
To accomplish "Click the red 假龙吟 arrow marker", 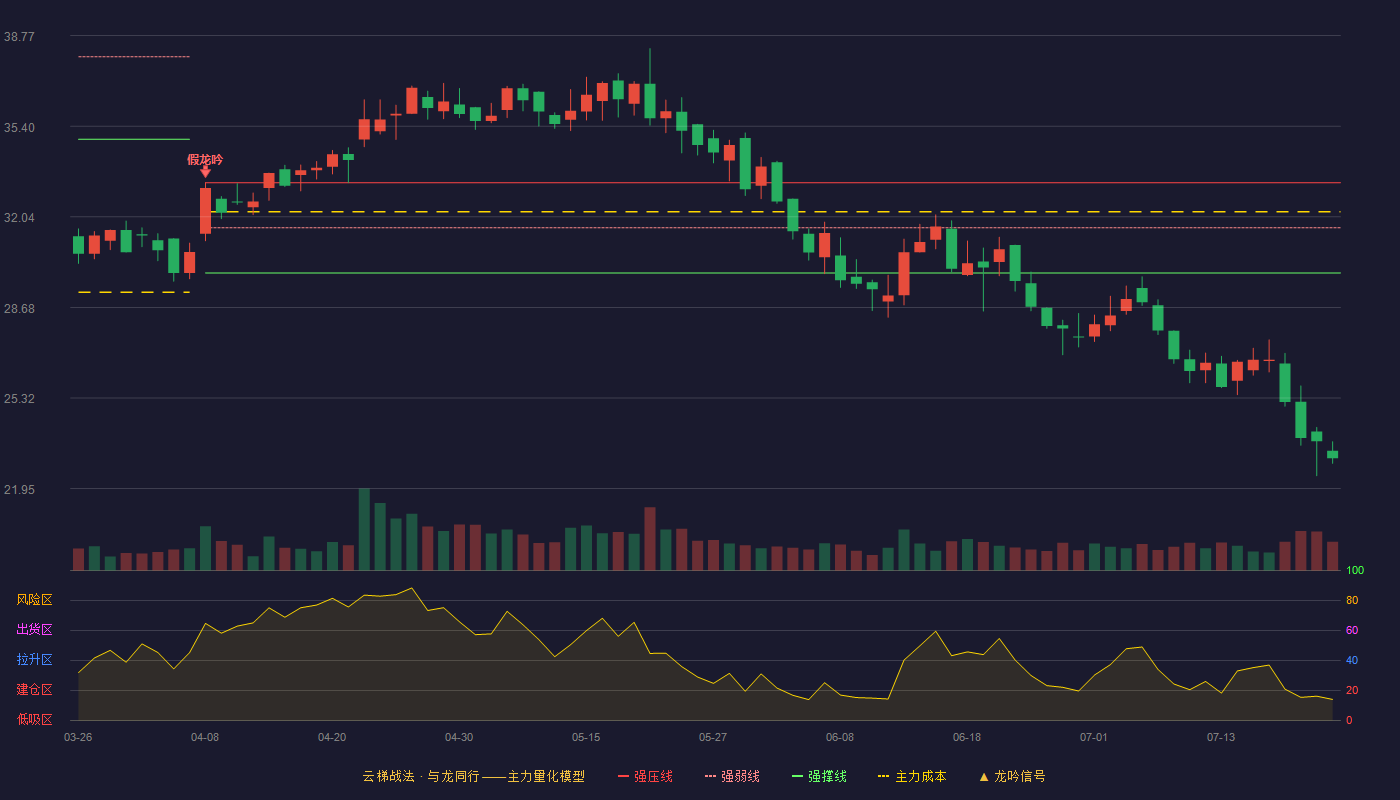I will (205, 172).
